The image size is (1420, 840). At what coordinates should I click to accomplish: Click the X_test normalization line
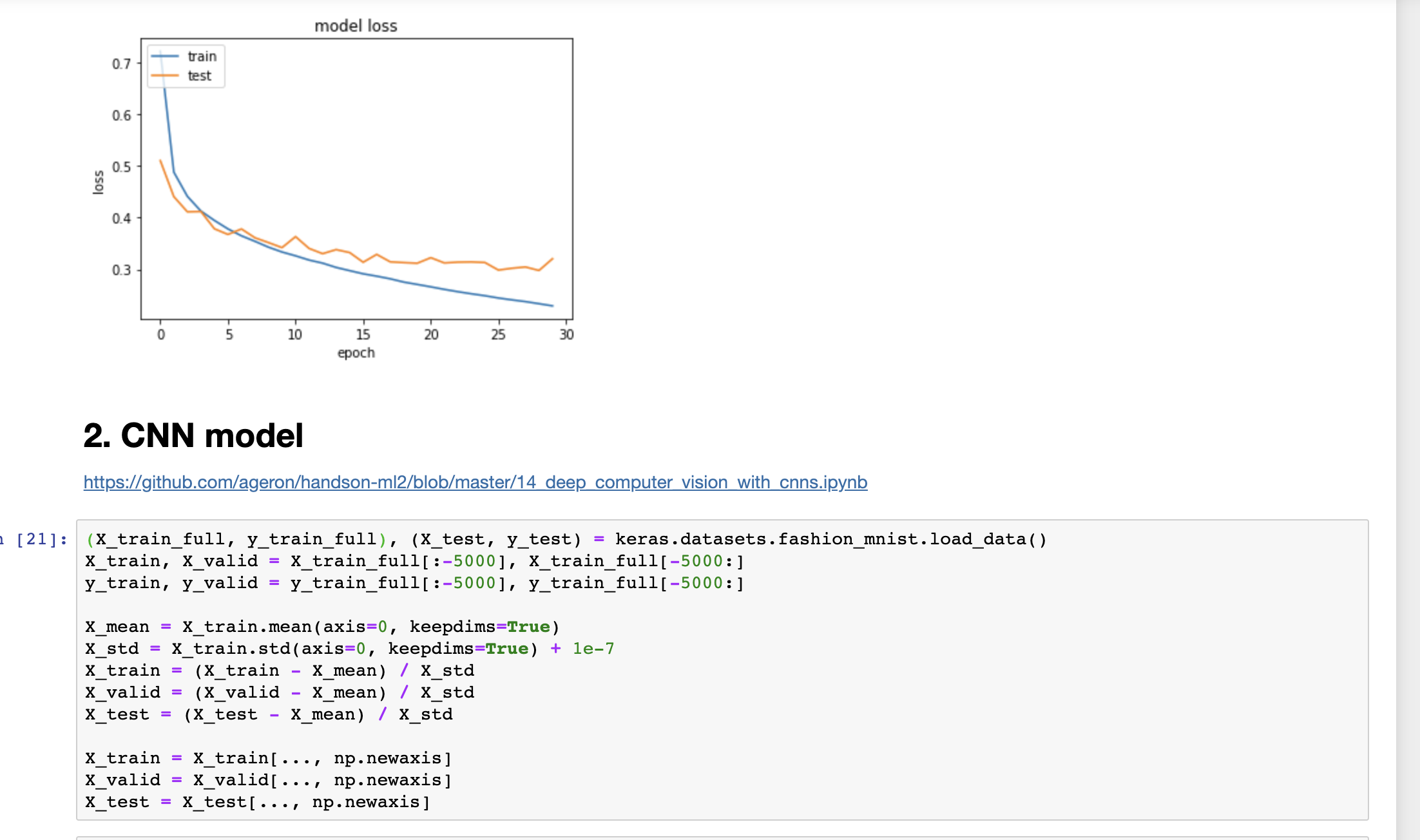coord(271,714)
